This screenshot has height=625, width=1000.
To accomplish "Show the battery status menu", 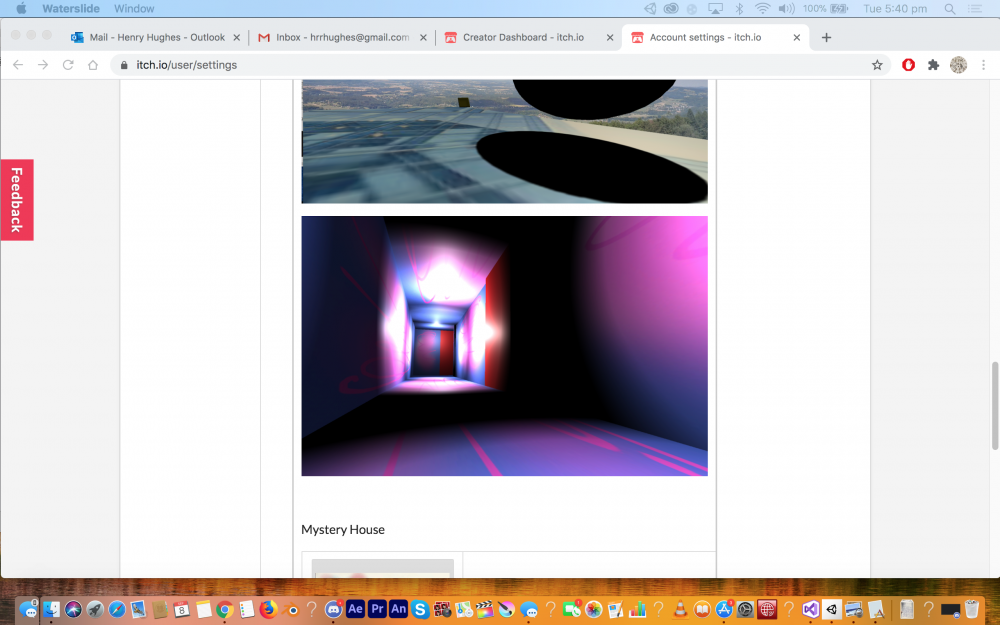I will (825, 8).
